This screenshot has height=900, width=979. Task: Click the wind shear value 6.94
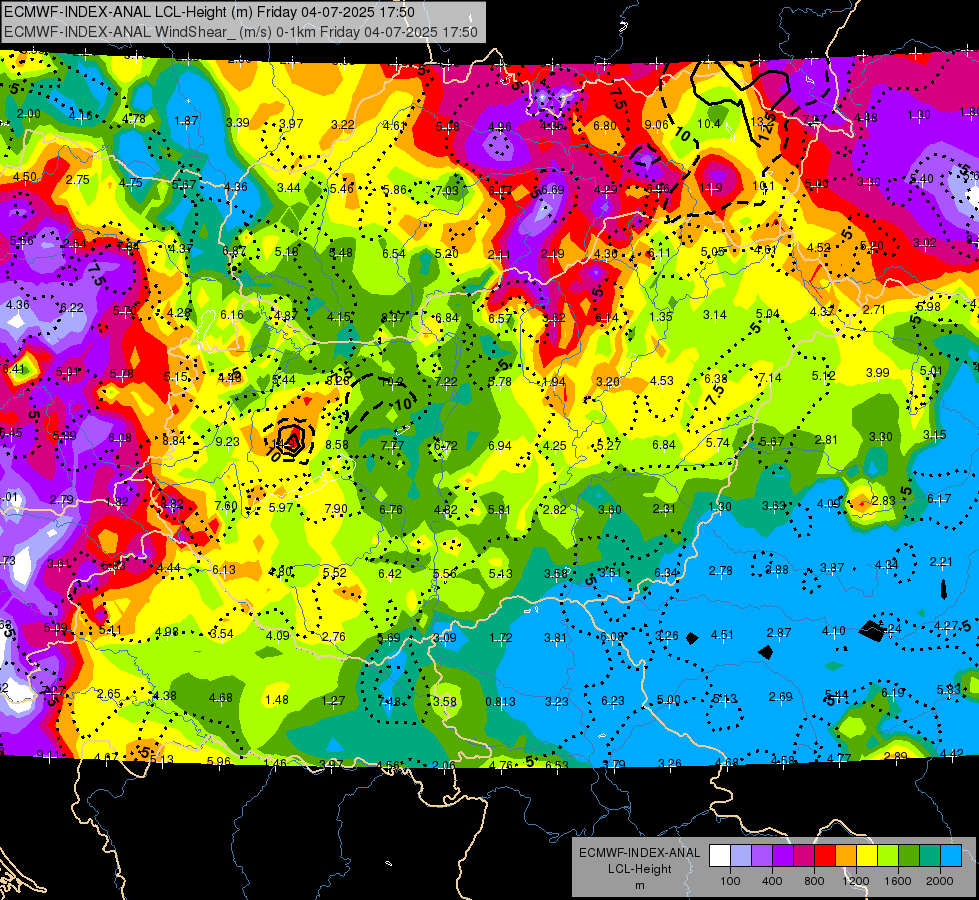pyautogui.click(x=499, y=445)
